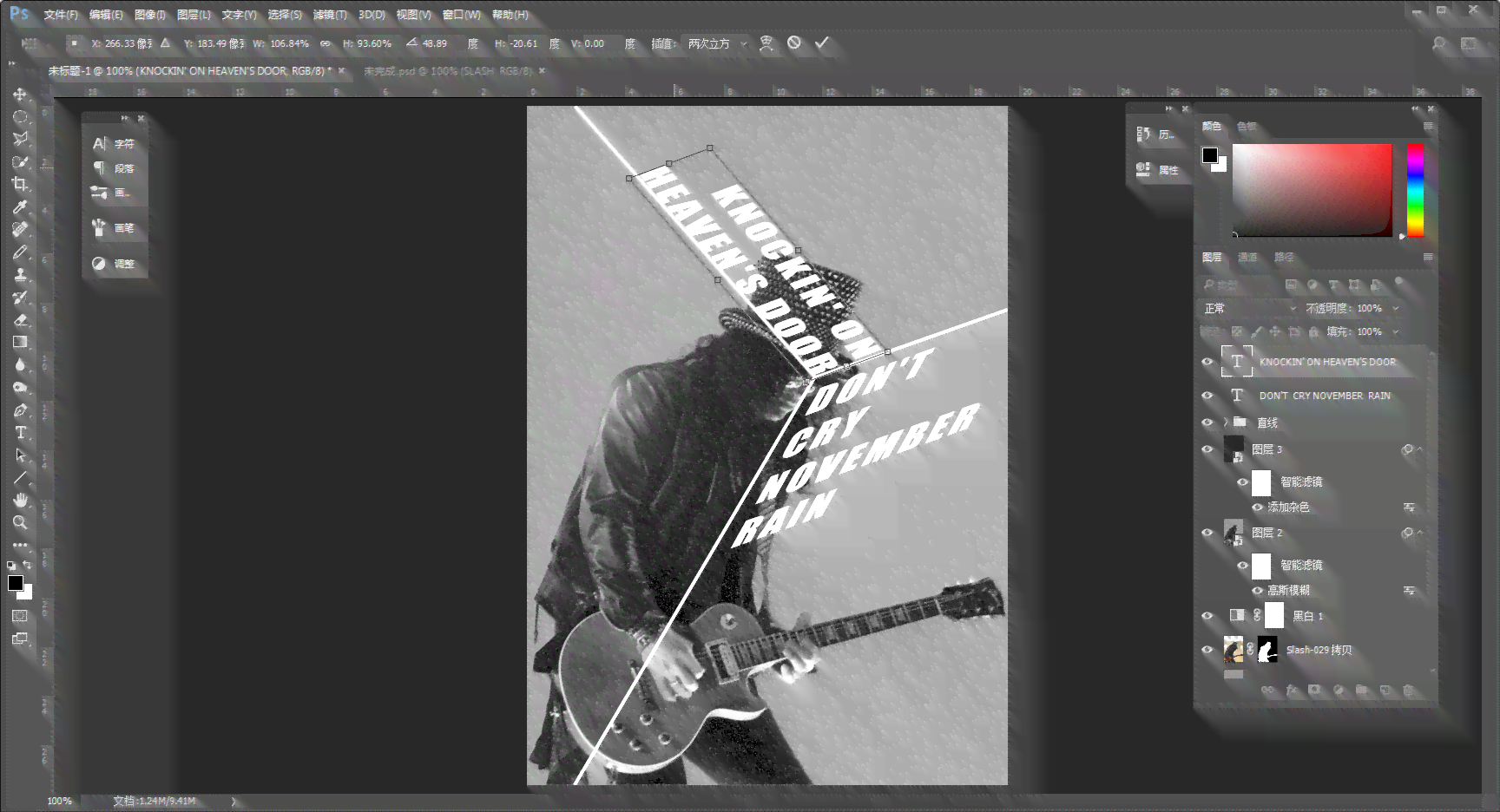Viewport: 1500px width, 812px height.
Task: Click the hue spectrum slider
Action: coord(1416,190)
